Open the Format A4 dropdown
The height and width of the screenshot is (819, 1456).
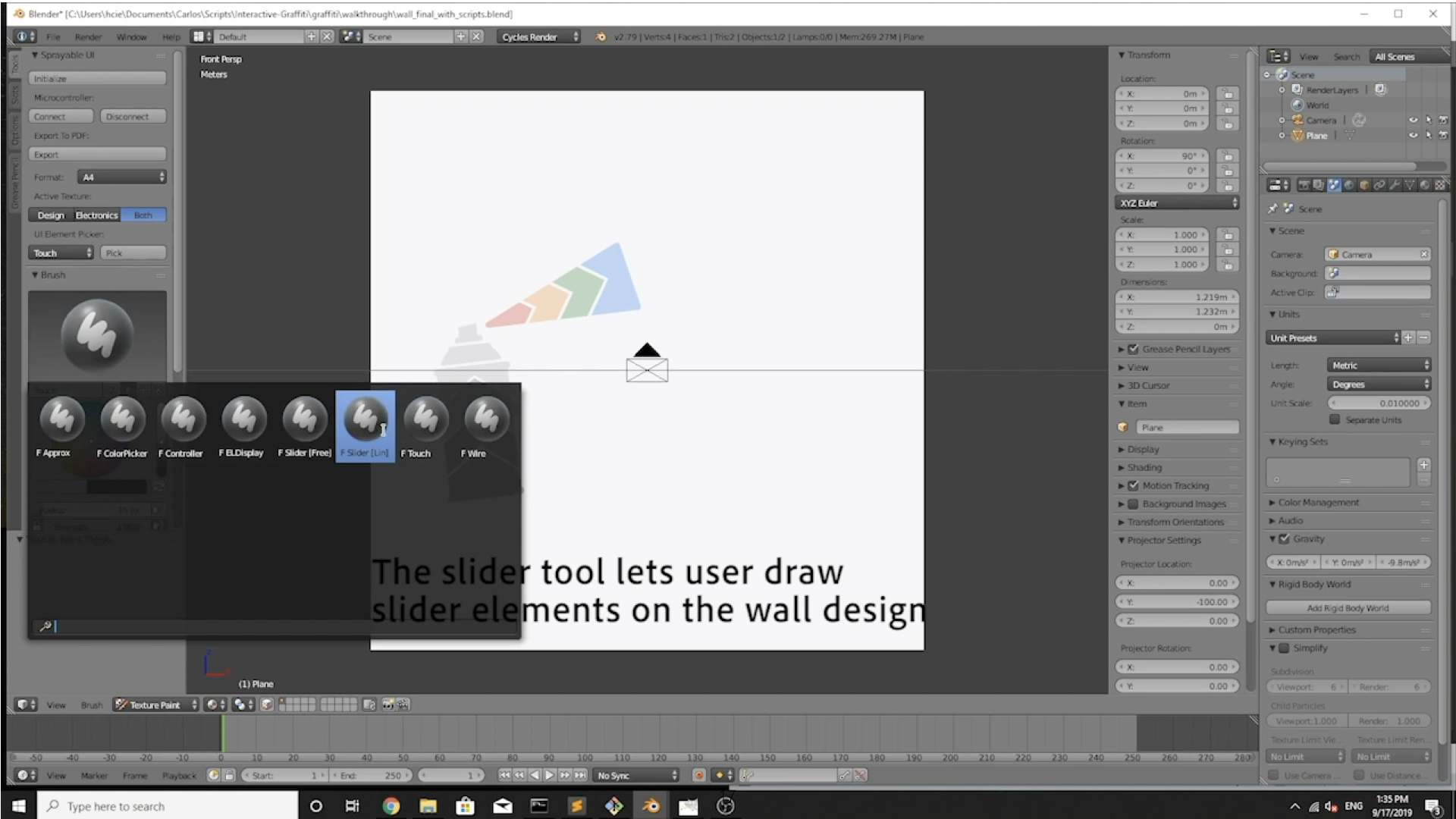(x=121, y=177)
